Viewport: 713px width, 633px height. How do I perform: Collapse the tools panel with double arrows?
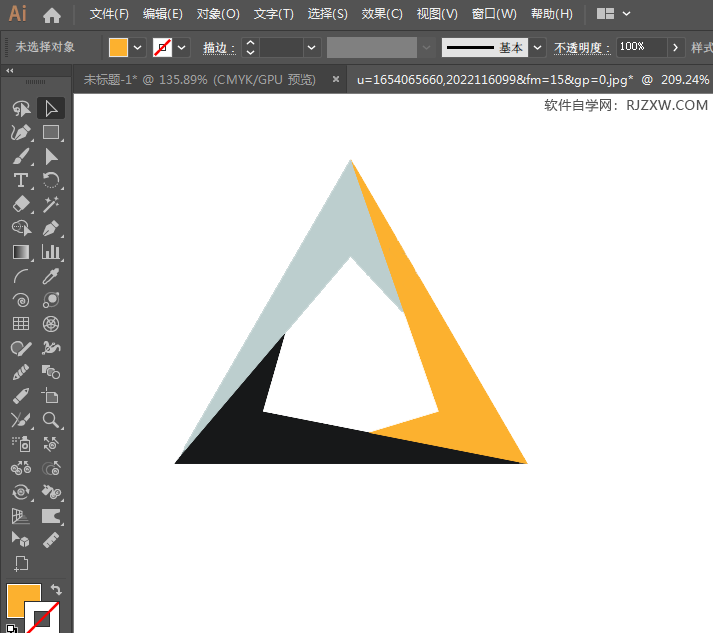10,71
